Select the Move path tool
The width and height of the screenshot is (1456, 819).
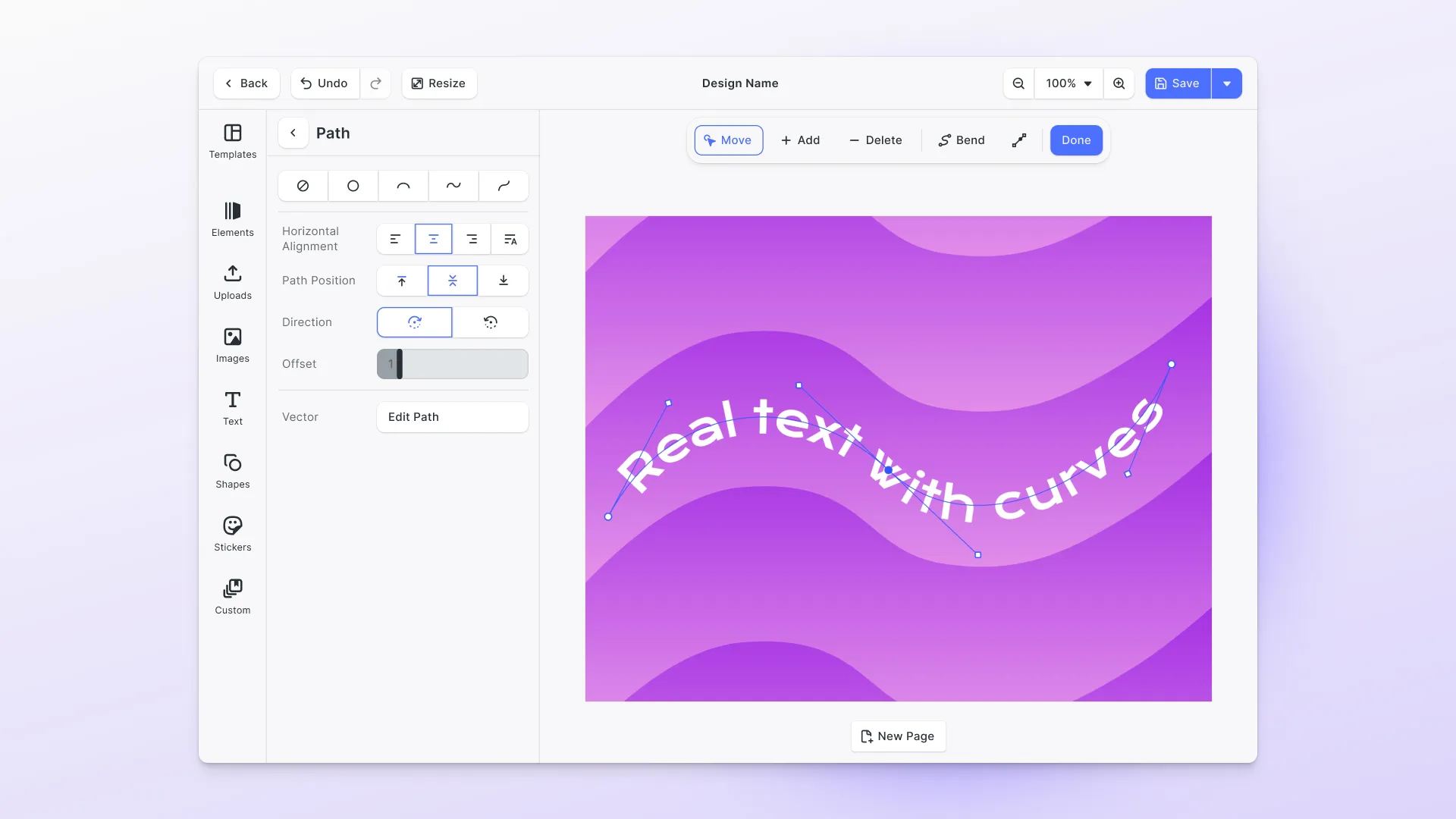[729, 140]
